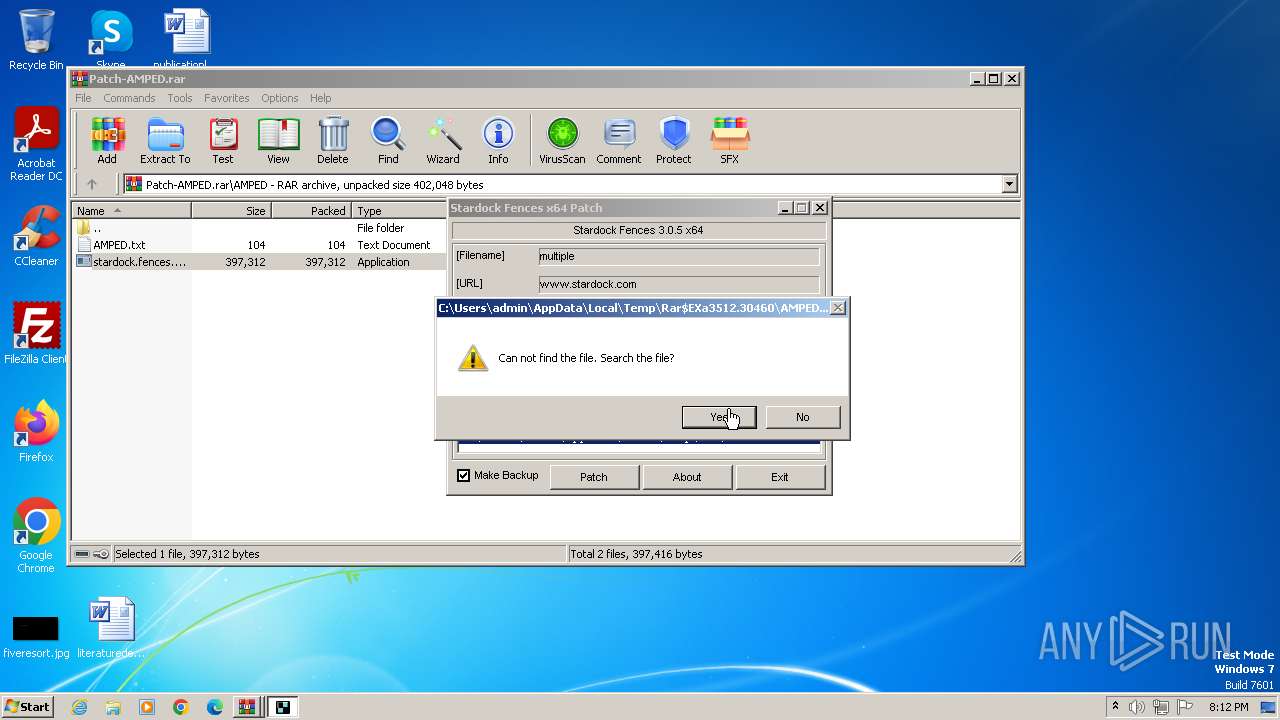Screen dimensions: 1280x720
Task: Go up one folder level arrow
Action: (92, 184)
